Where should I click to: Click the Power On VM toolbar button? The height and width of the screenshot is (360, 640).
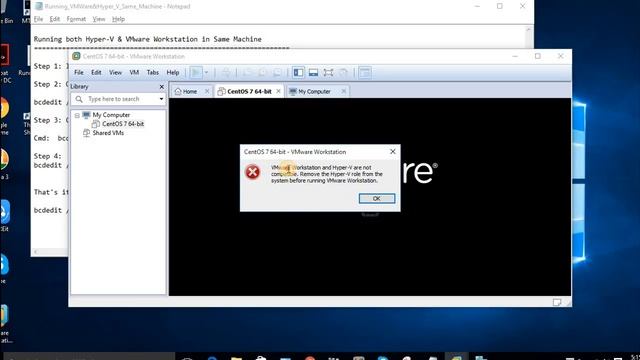(196, 73)
